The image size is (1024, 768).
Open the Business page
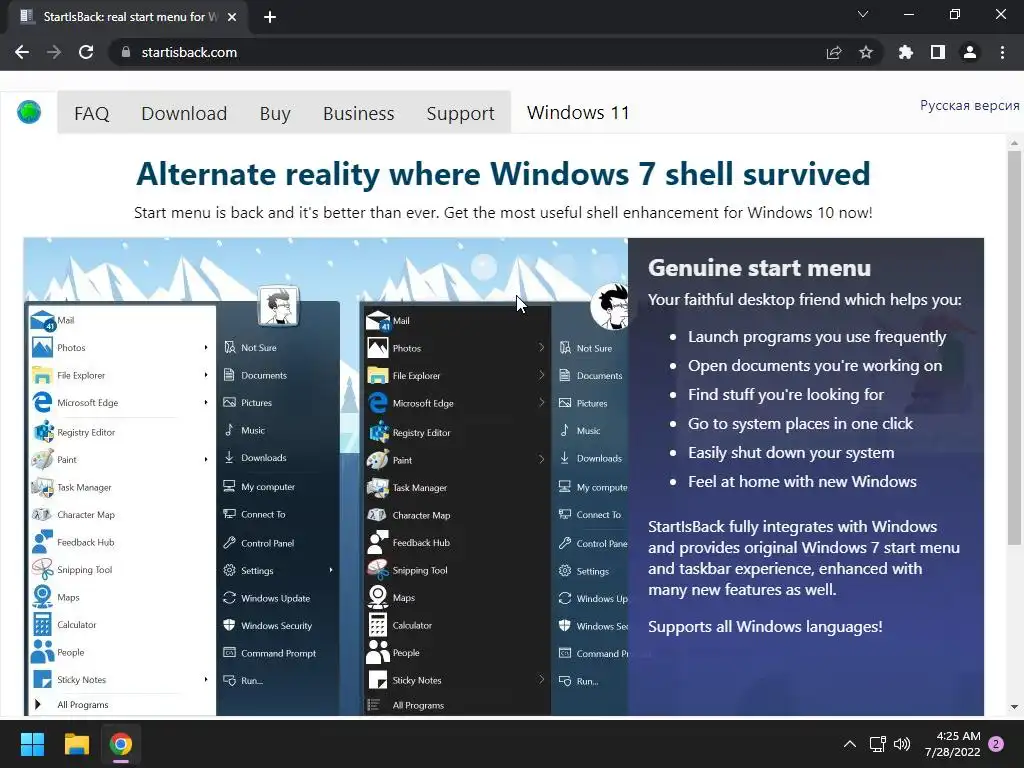pyautogui.click(x=359, y=114)
